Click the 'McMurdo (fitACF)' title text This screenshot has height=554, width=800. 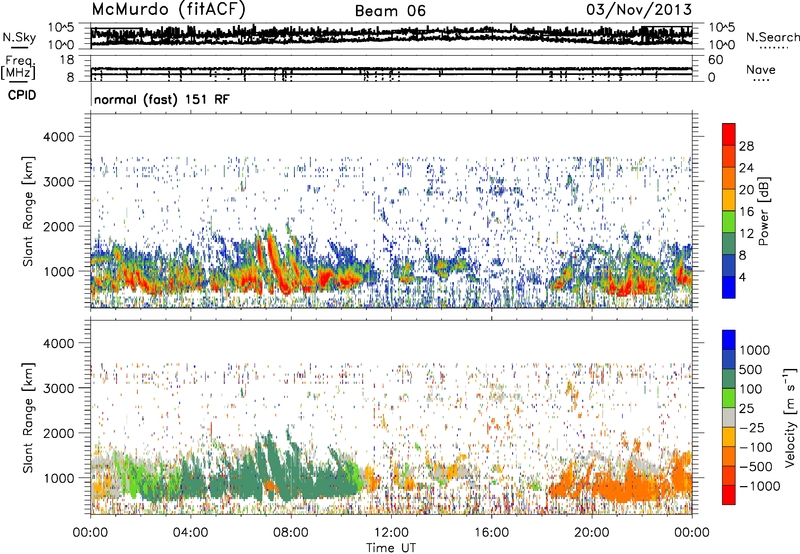[x=168, y=10]
